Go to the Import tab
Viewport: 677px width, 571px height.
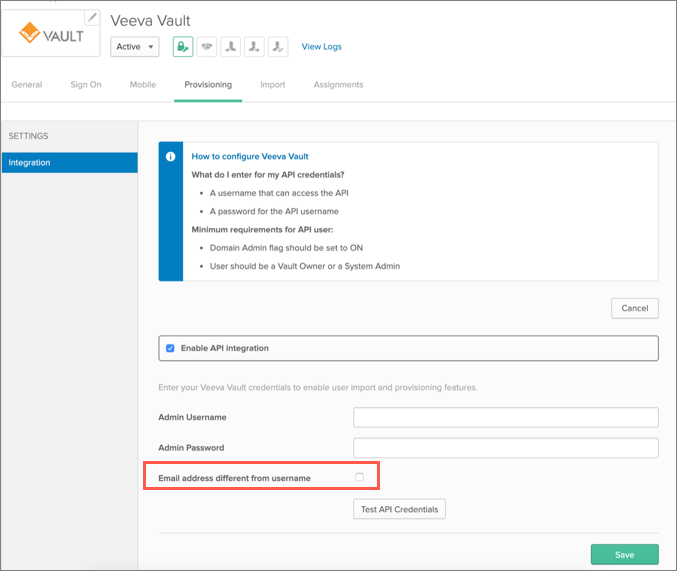point(273,85)
